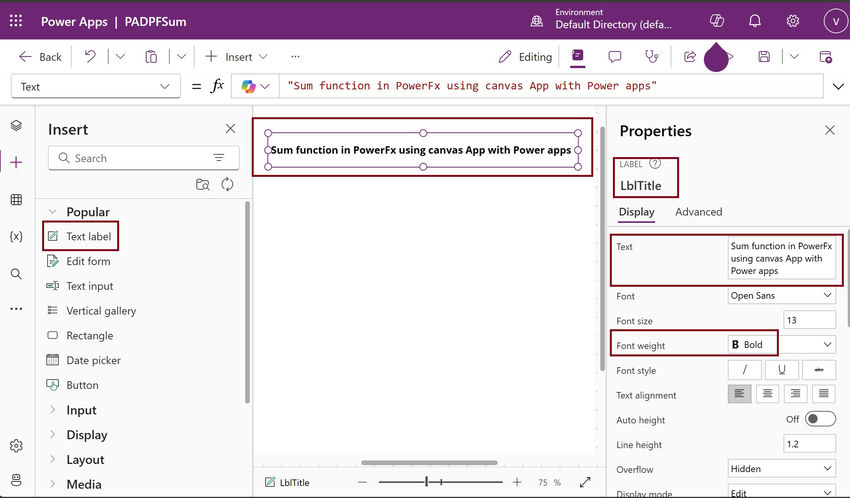
Task: Toggle strikethrough font style
Action: click(819, 370)
